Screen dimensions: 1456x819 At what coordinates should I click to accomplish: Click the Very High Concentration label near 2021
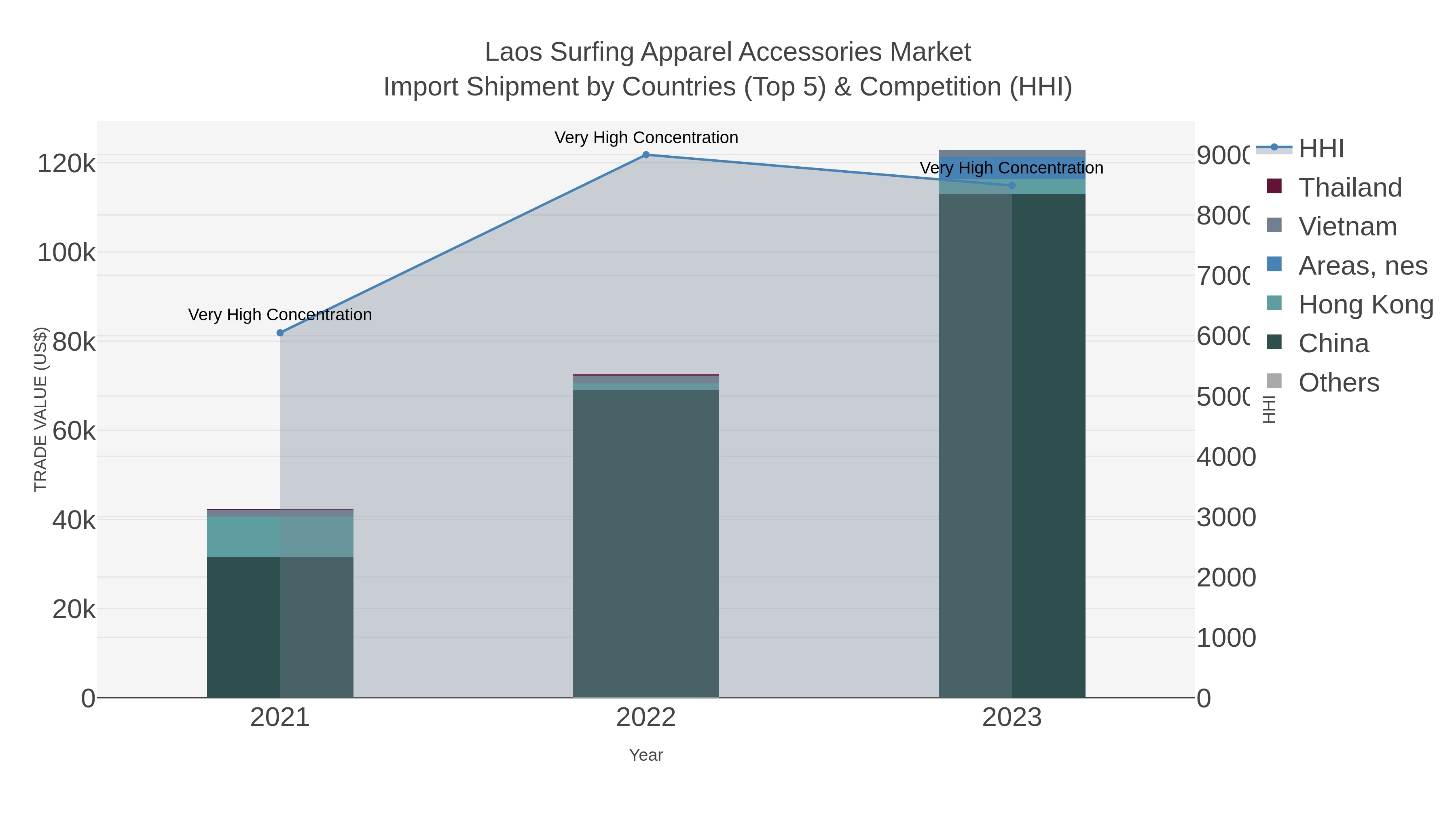(x=280, y=314)
